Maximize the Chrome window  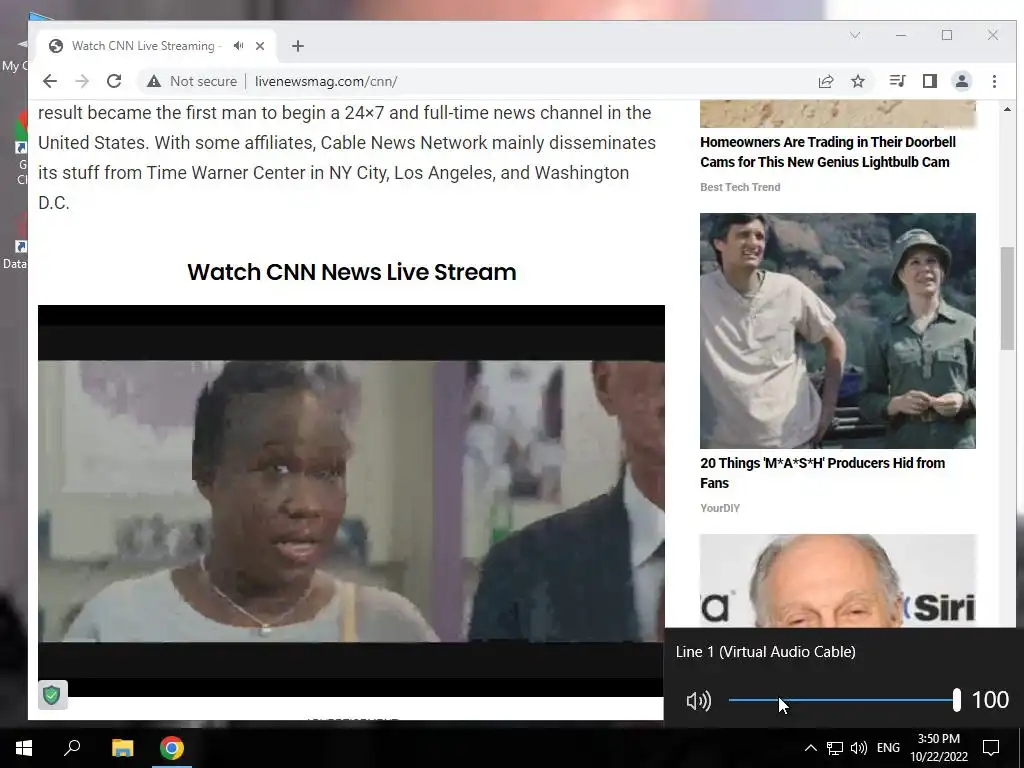[x=947, y=35]
